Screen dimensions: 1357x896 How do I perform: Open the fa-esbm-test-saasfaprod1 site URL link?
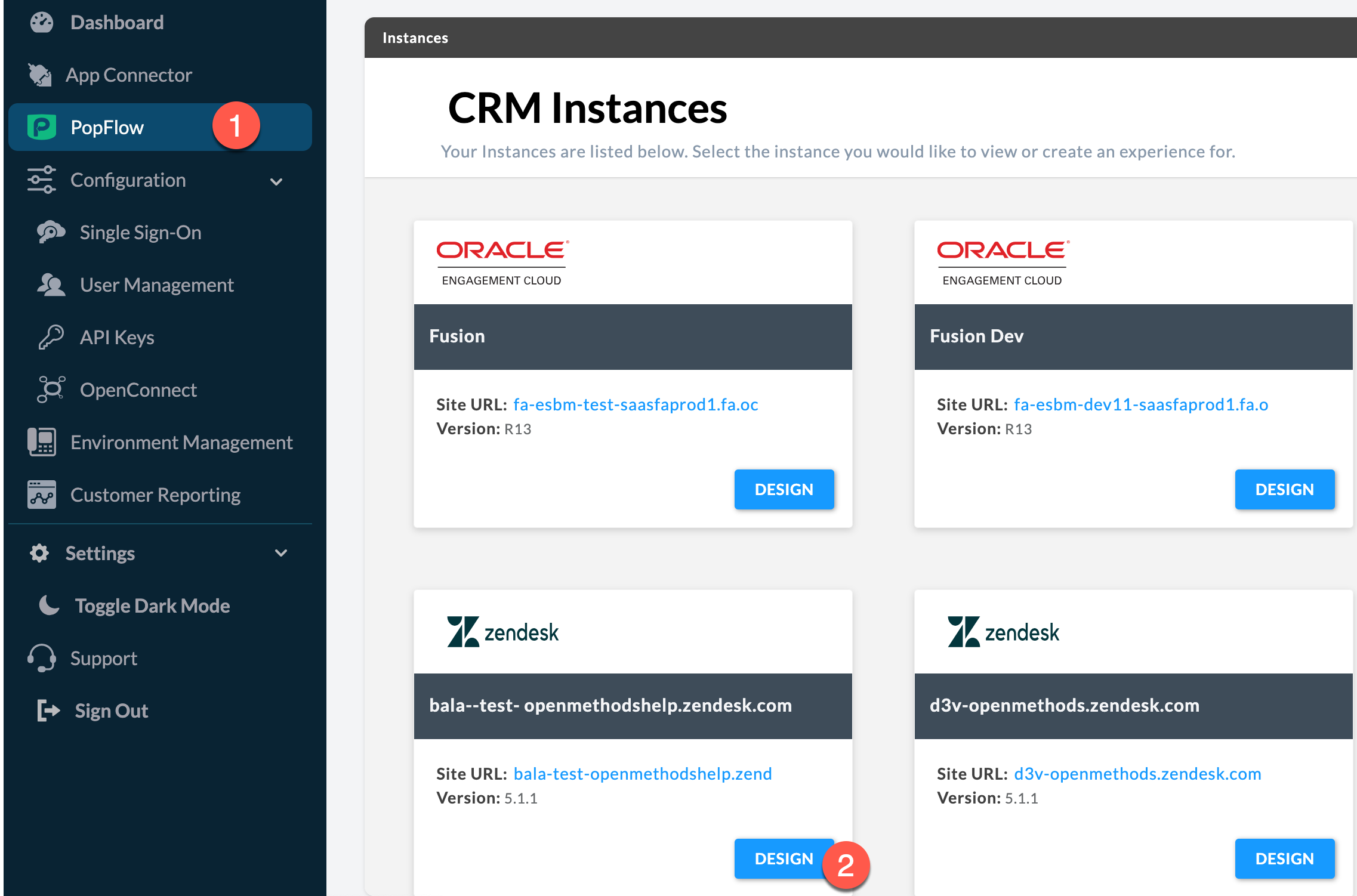tap(636, 404)
